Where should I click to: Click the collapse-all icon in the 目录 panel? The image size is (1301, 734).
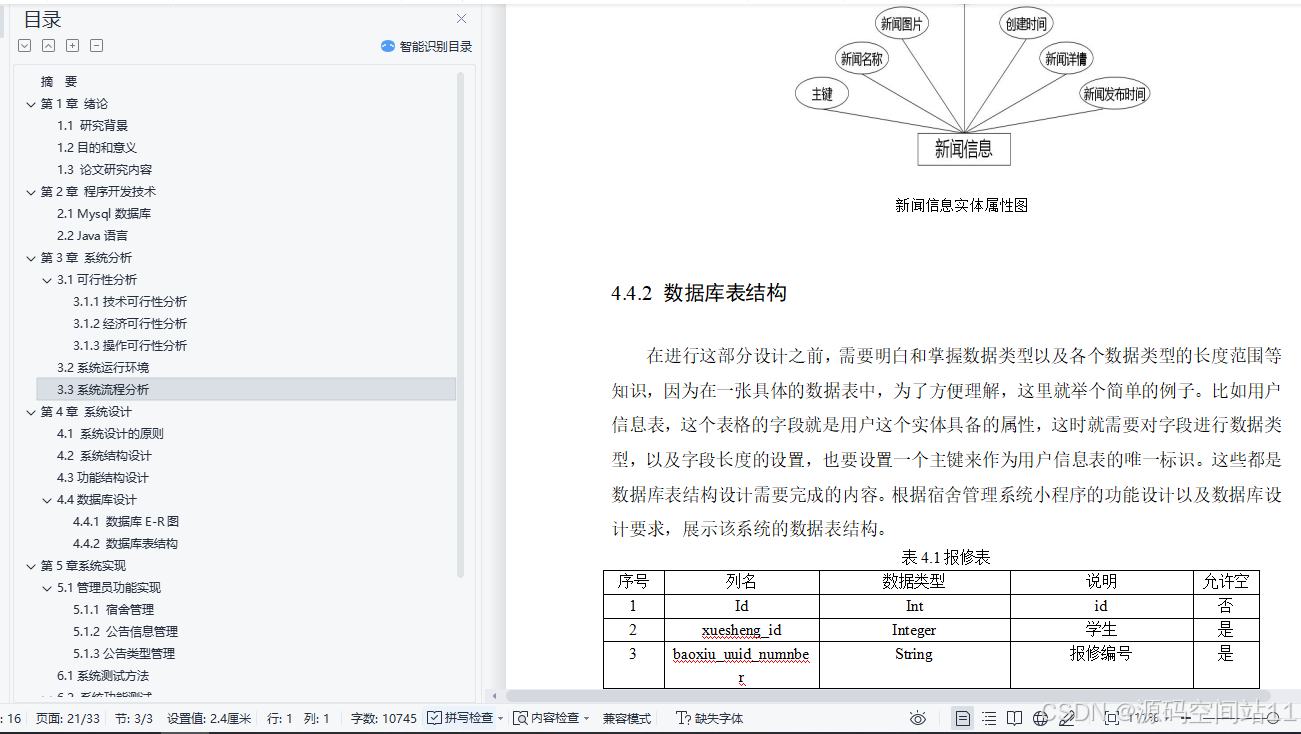point(95,45)
